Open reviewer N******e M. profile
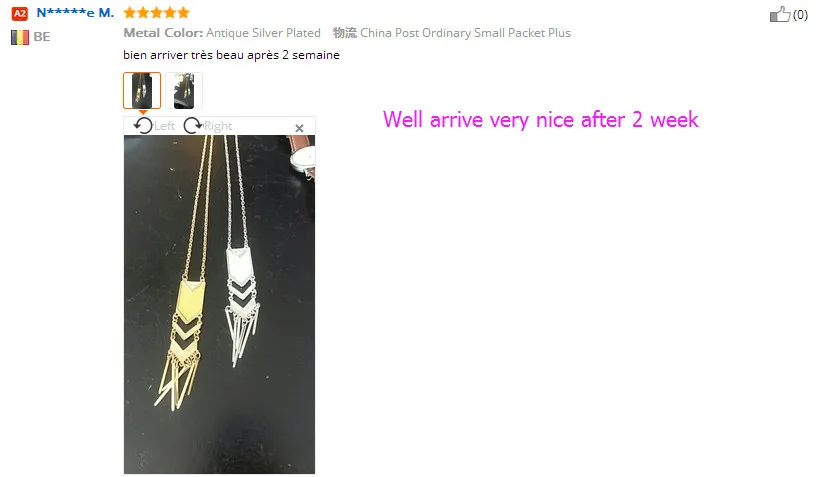This screenshot has height=477, width=832. 75,13
